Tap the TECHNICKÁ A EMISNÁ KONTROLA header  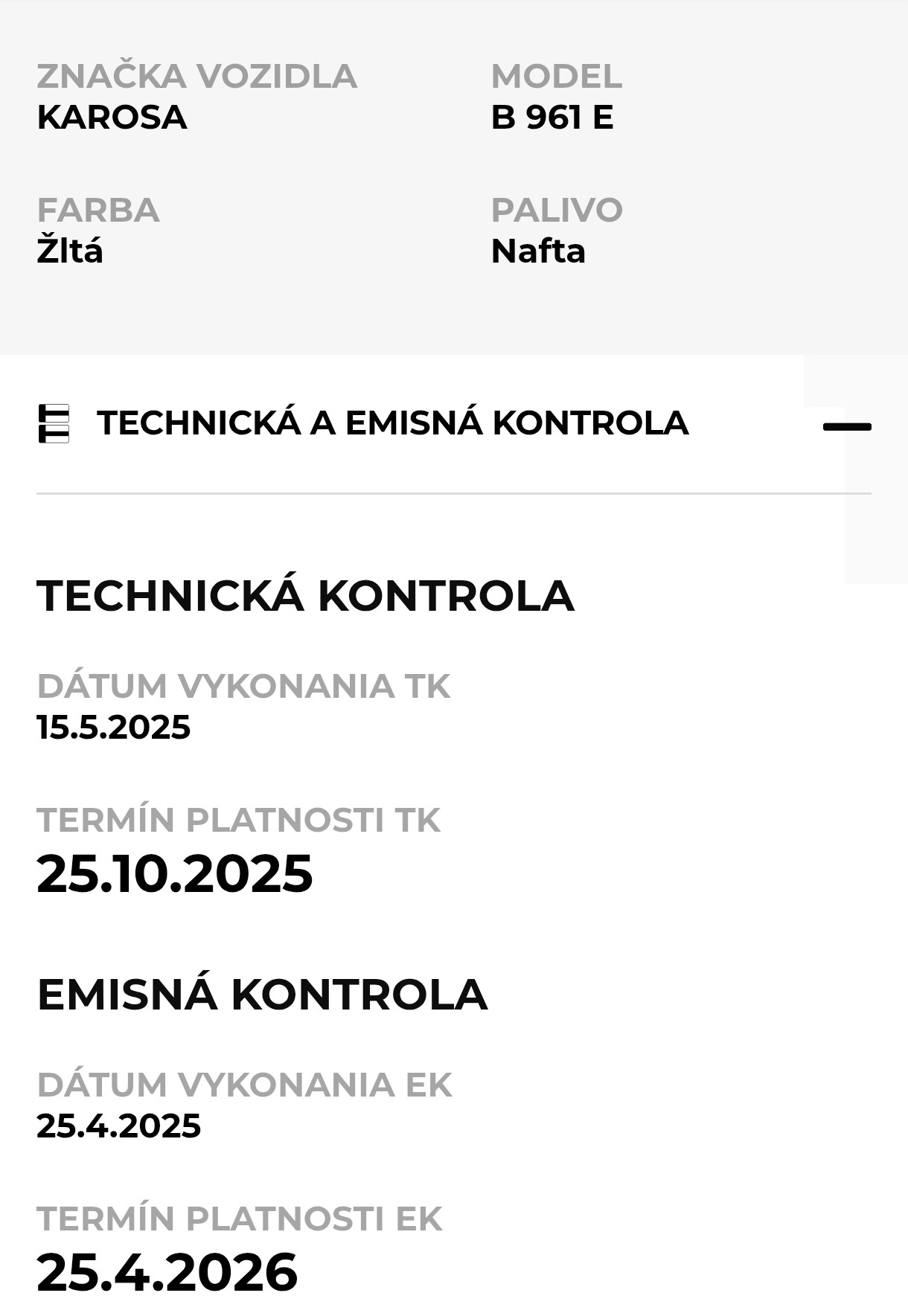coord(392,423)
